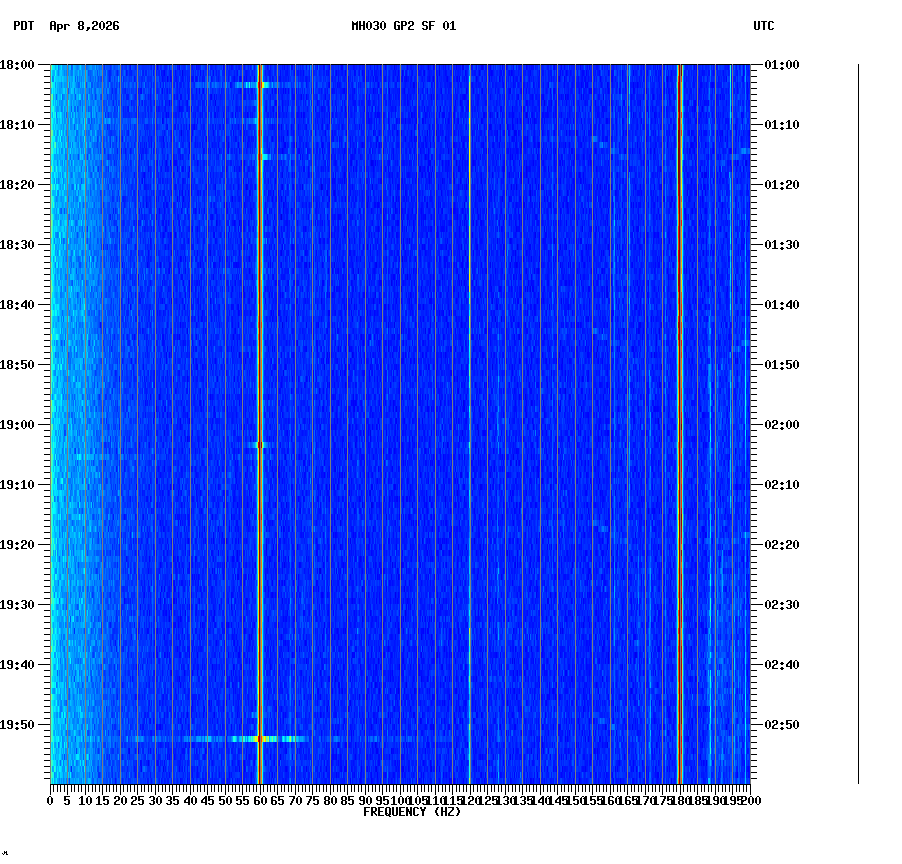Screen dimensions: 902x864
Task: Select the 60 Hz interference line
Action: coord(262,400)
